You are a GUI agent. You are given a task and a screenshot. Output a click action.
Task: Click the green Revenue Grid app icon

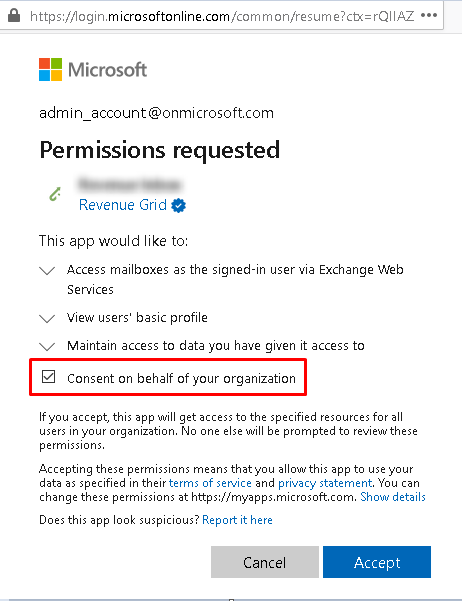(x=56, y=194)
